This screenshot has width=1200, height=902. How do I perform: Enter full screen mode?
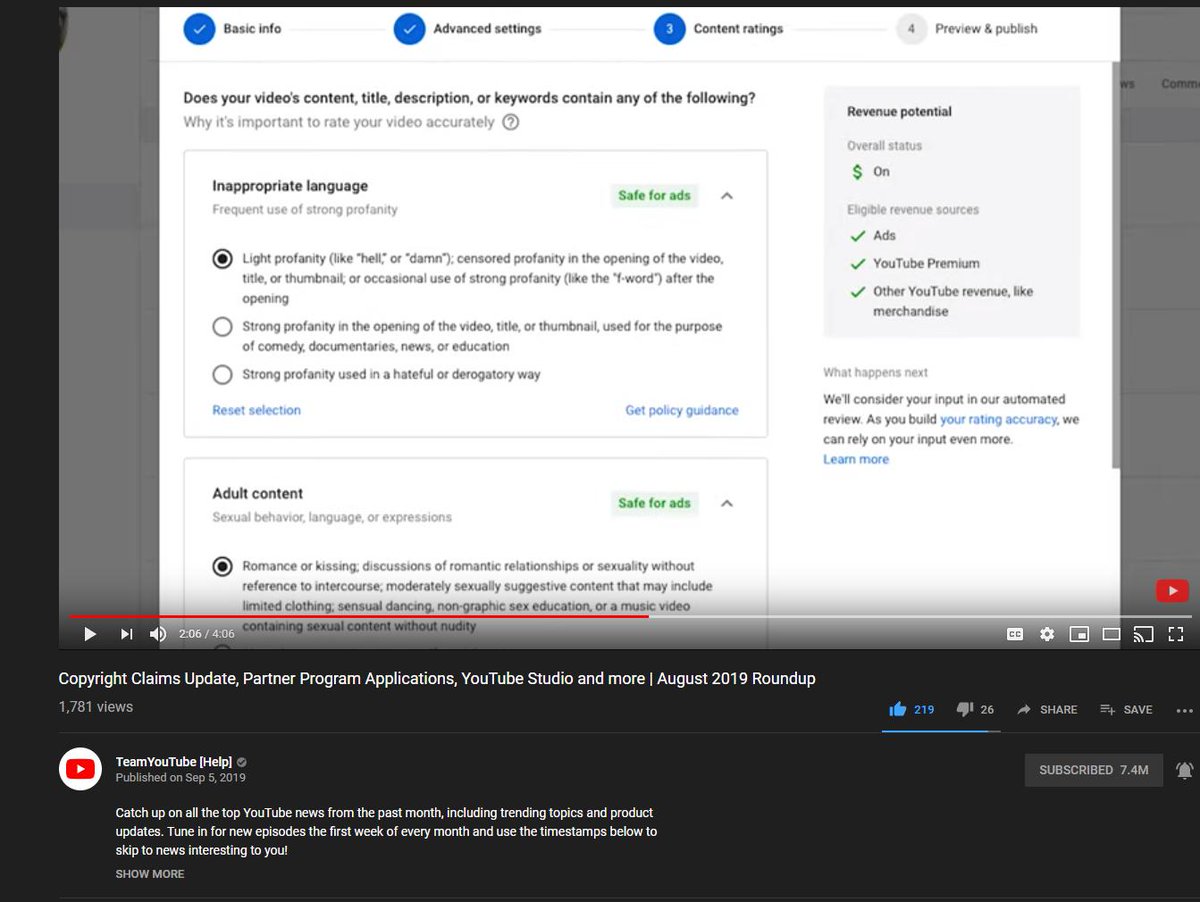pyautogui.click(x=1176, y=634)
